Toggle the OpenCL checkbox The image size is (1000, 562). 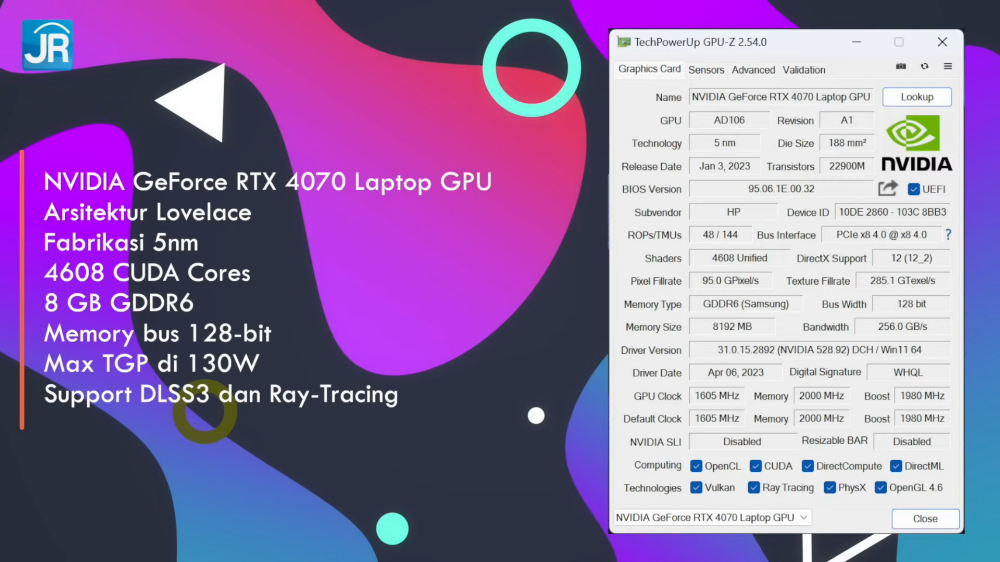(696, 466)
